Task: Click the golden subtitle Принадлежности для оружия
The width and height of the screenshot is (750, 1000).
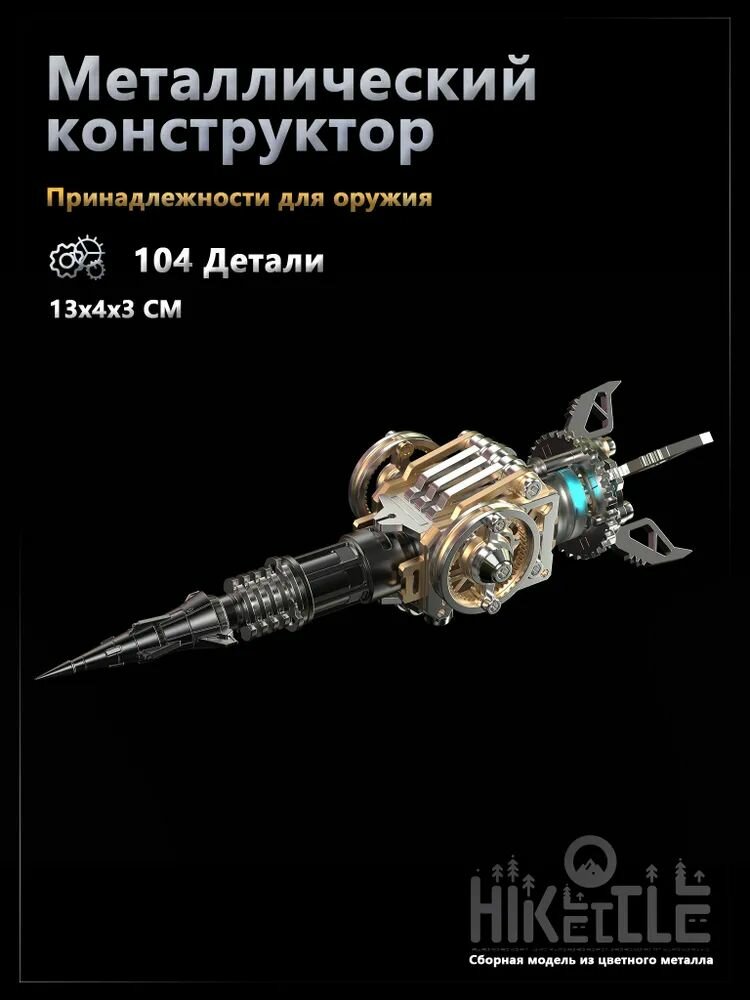Action: (239, 198)
